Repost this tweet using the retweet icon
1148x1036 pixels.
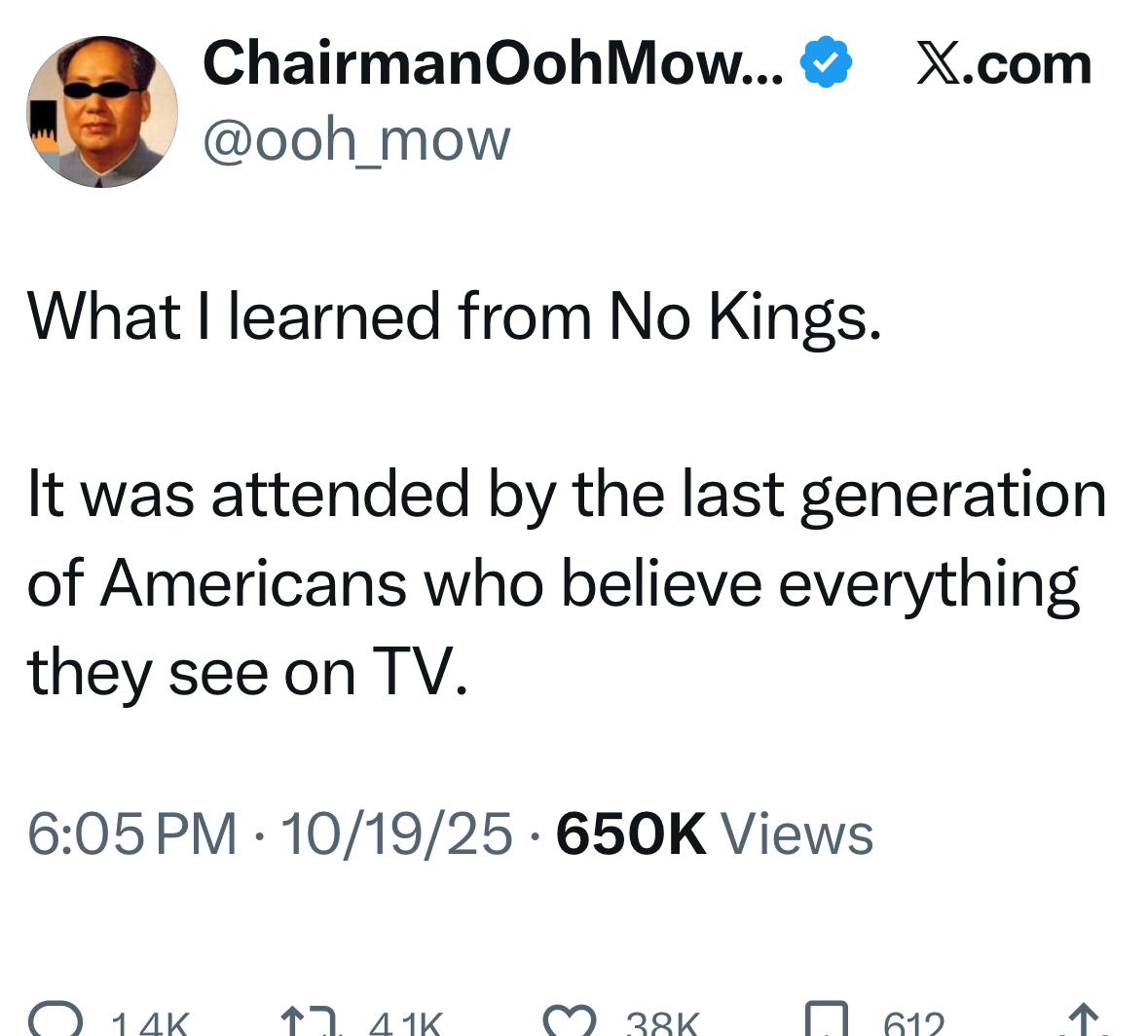310,1020
